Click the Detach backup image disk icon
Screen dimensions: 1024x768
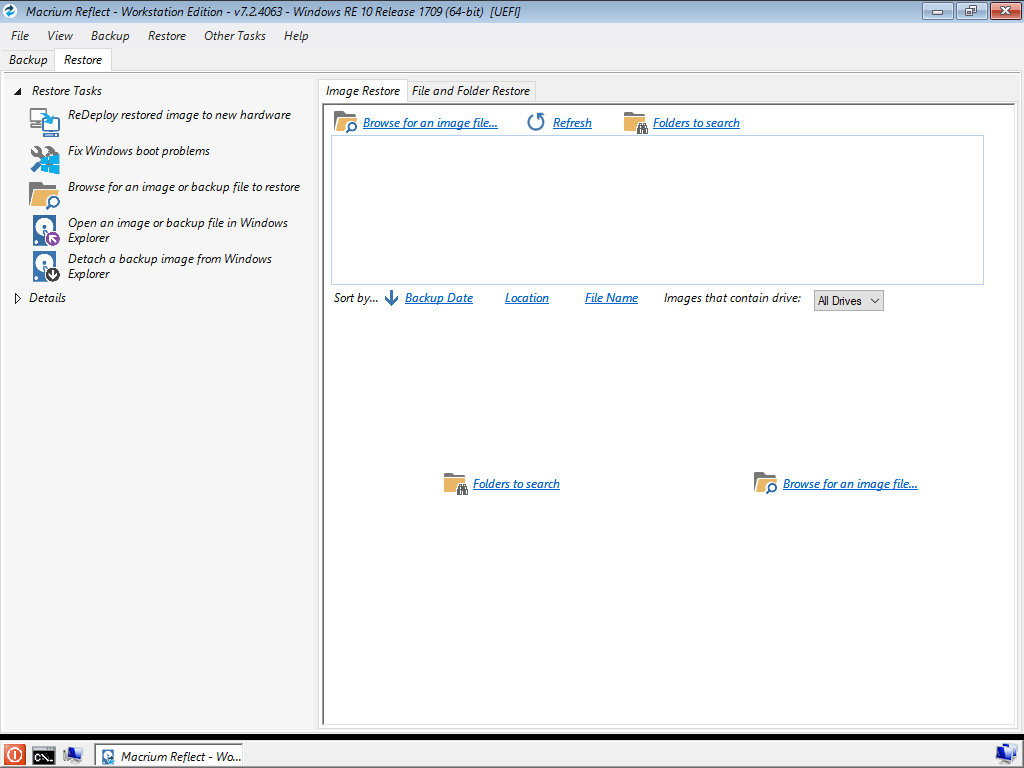(46, 266)
